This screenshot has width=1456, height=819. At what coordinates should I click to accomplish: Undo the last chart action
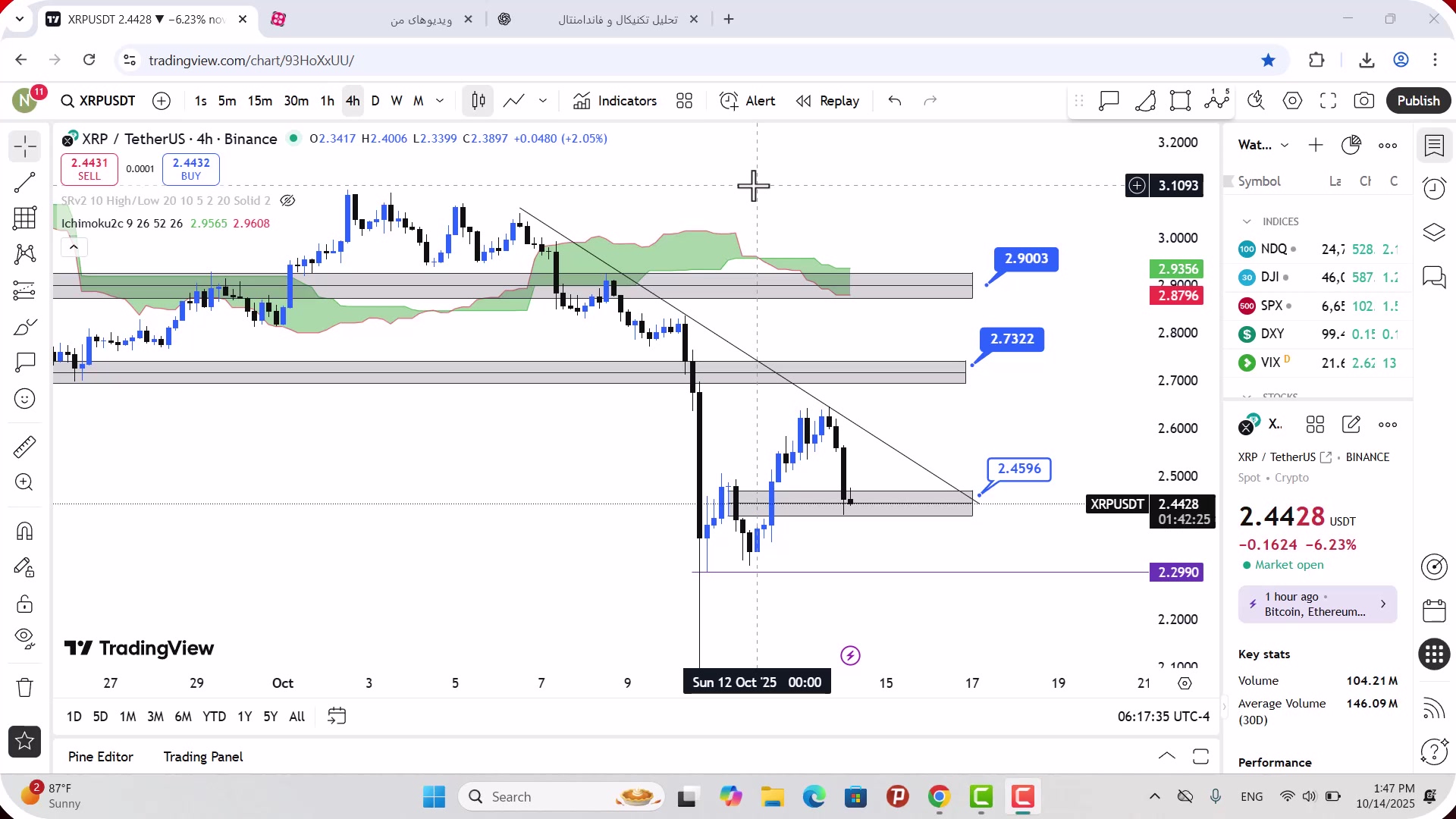[895, 101]
